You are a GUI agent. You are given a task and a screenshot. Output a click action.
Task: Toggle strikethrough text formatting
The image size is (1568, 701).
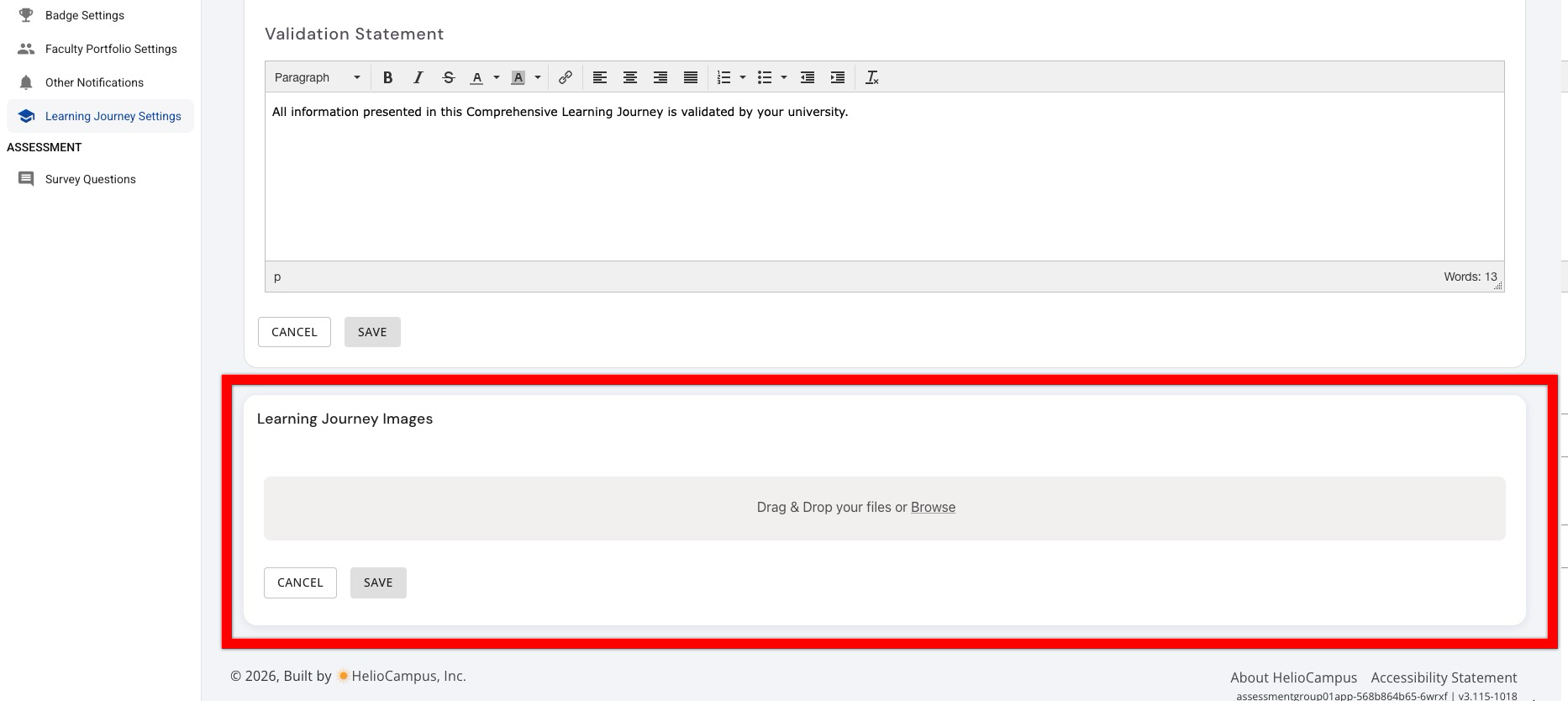coord(448,77)
